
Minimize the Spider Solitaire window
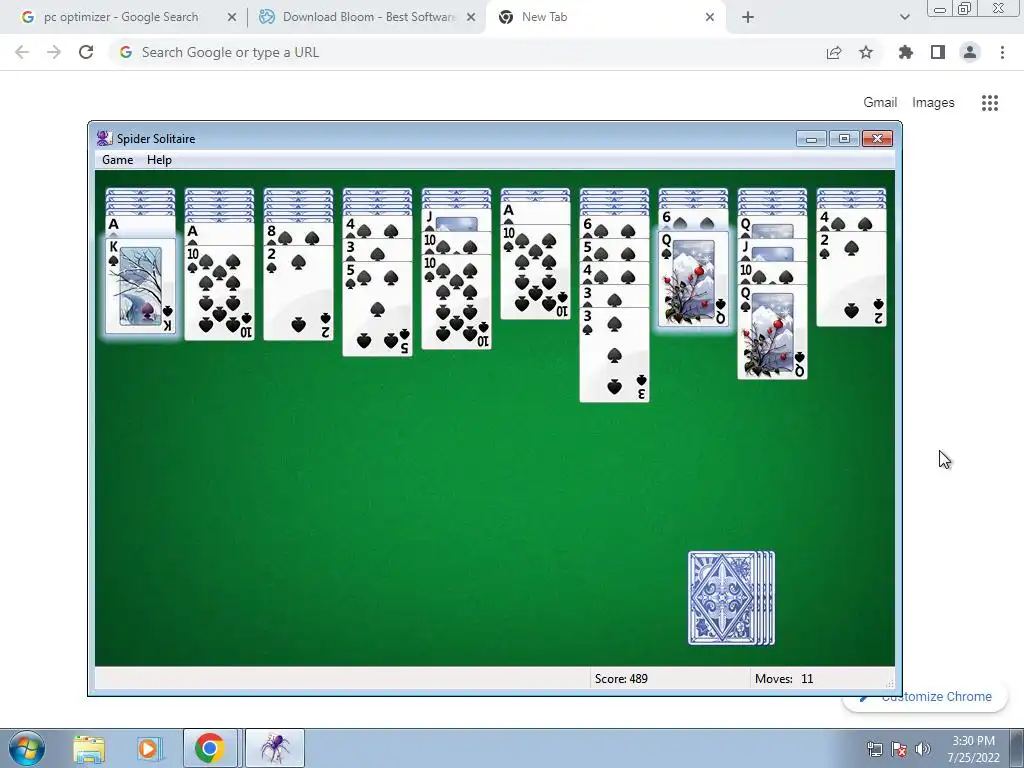(812, 138)
